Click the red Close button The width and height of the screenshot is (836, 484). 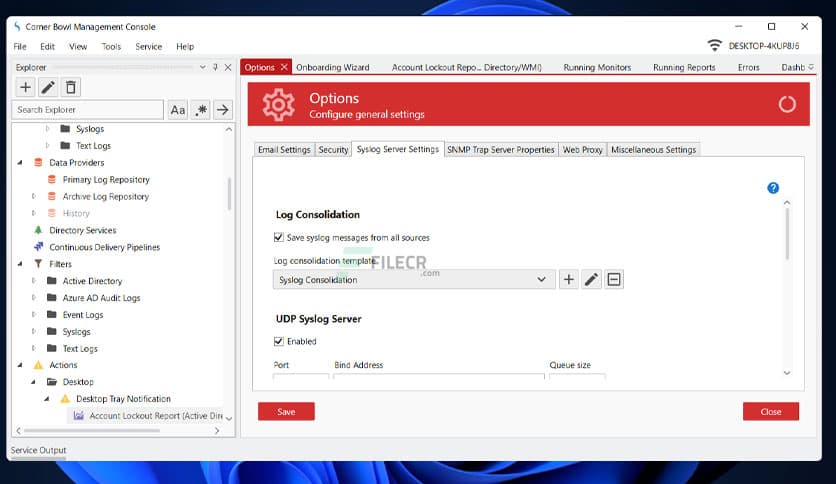coord(771,412)
